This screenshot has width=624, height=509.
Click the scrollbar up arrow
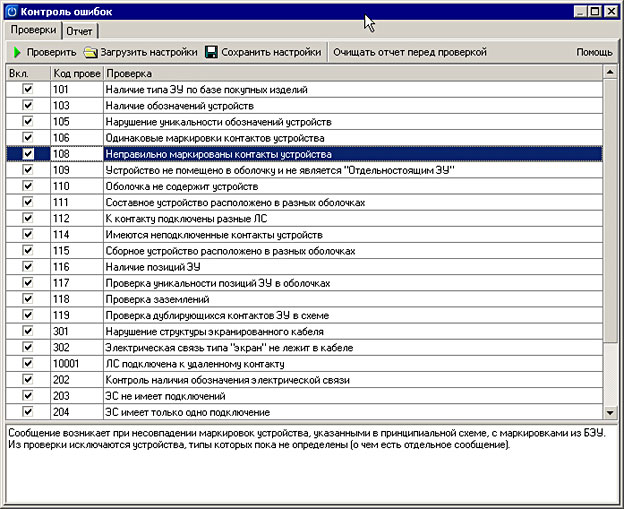pos(610,72)
